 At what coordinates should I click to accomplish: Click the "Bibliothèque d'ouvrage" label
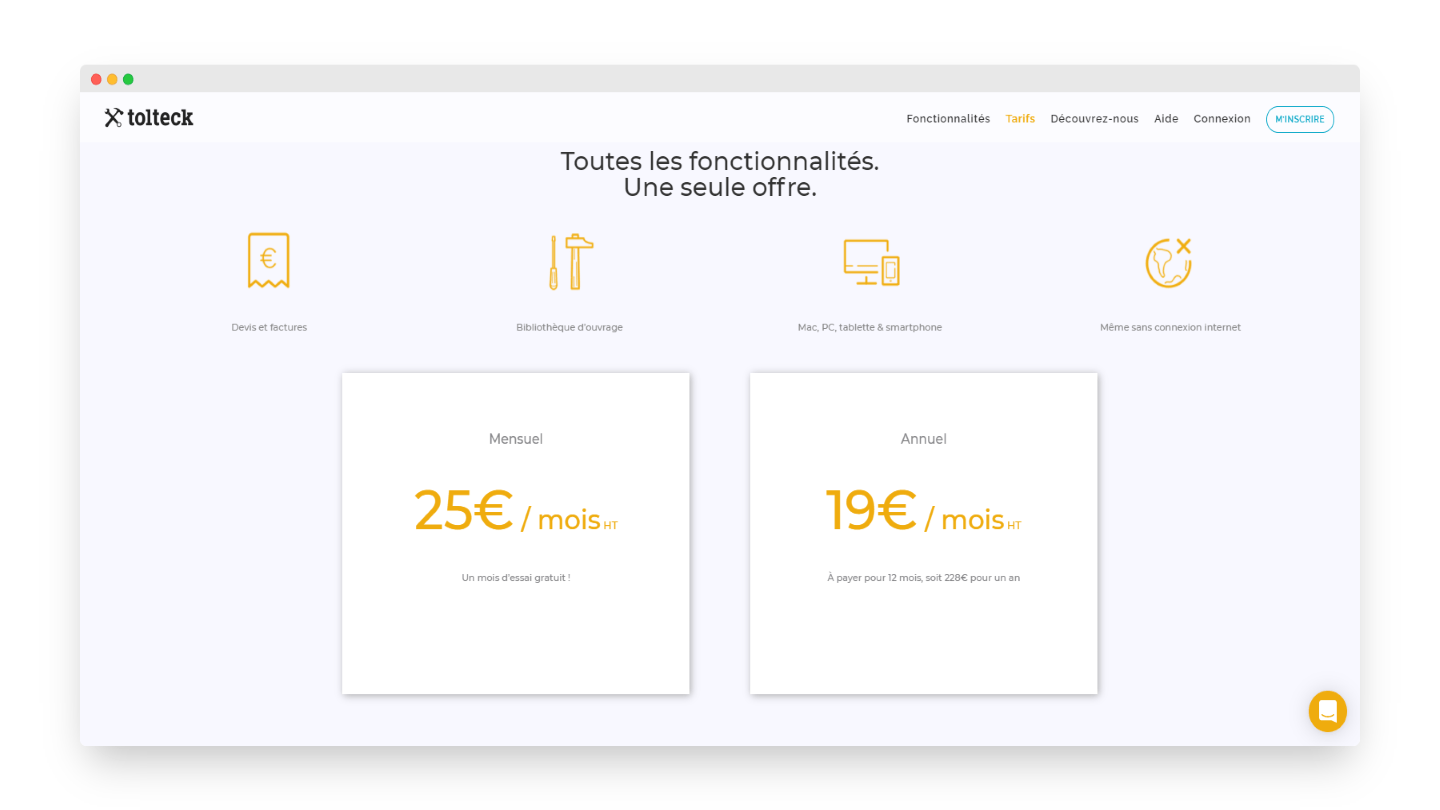tap(569, 327)
